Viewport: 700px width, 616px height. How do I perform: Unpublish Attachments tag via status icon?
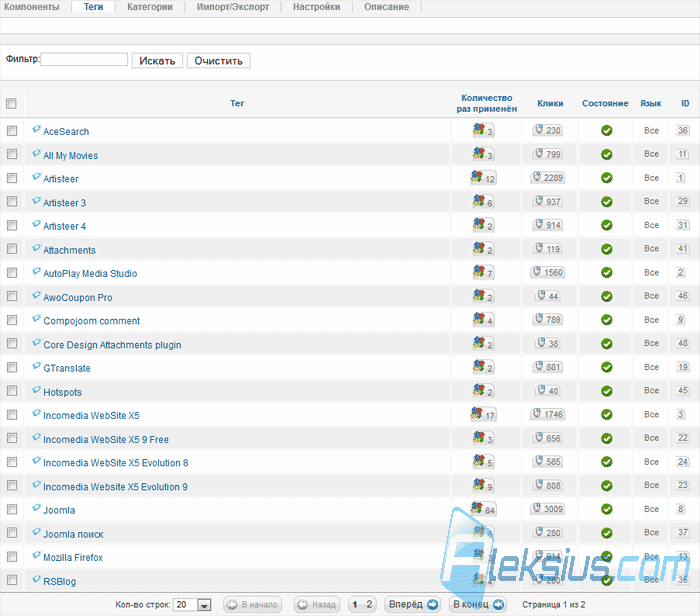pyautogui.click(x=606, y=249)
